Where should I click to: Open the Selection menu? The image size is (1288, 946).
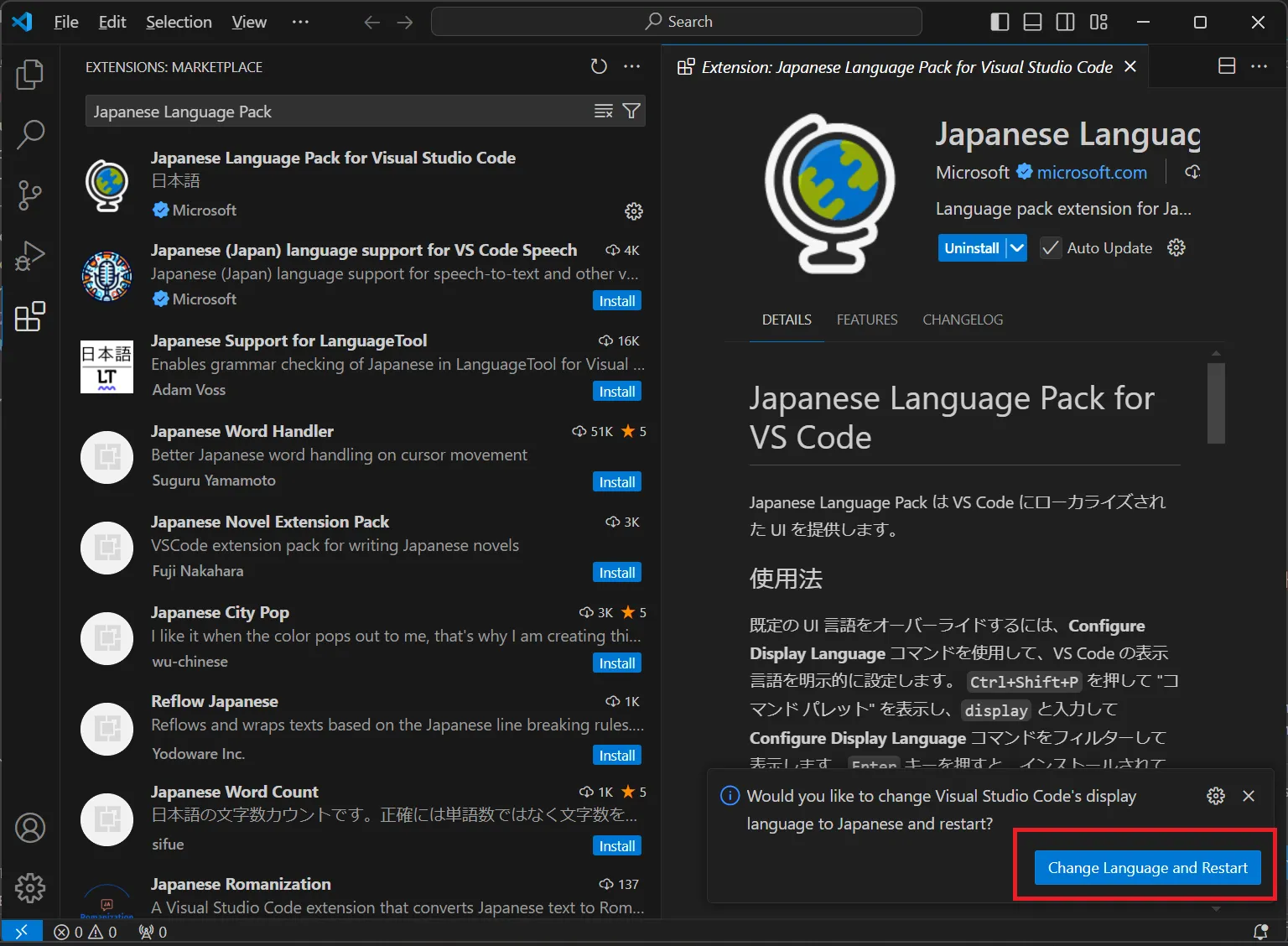click(x=179, y=22)
